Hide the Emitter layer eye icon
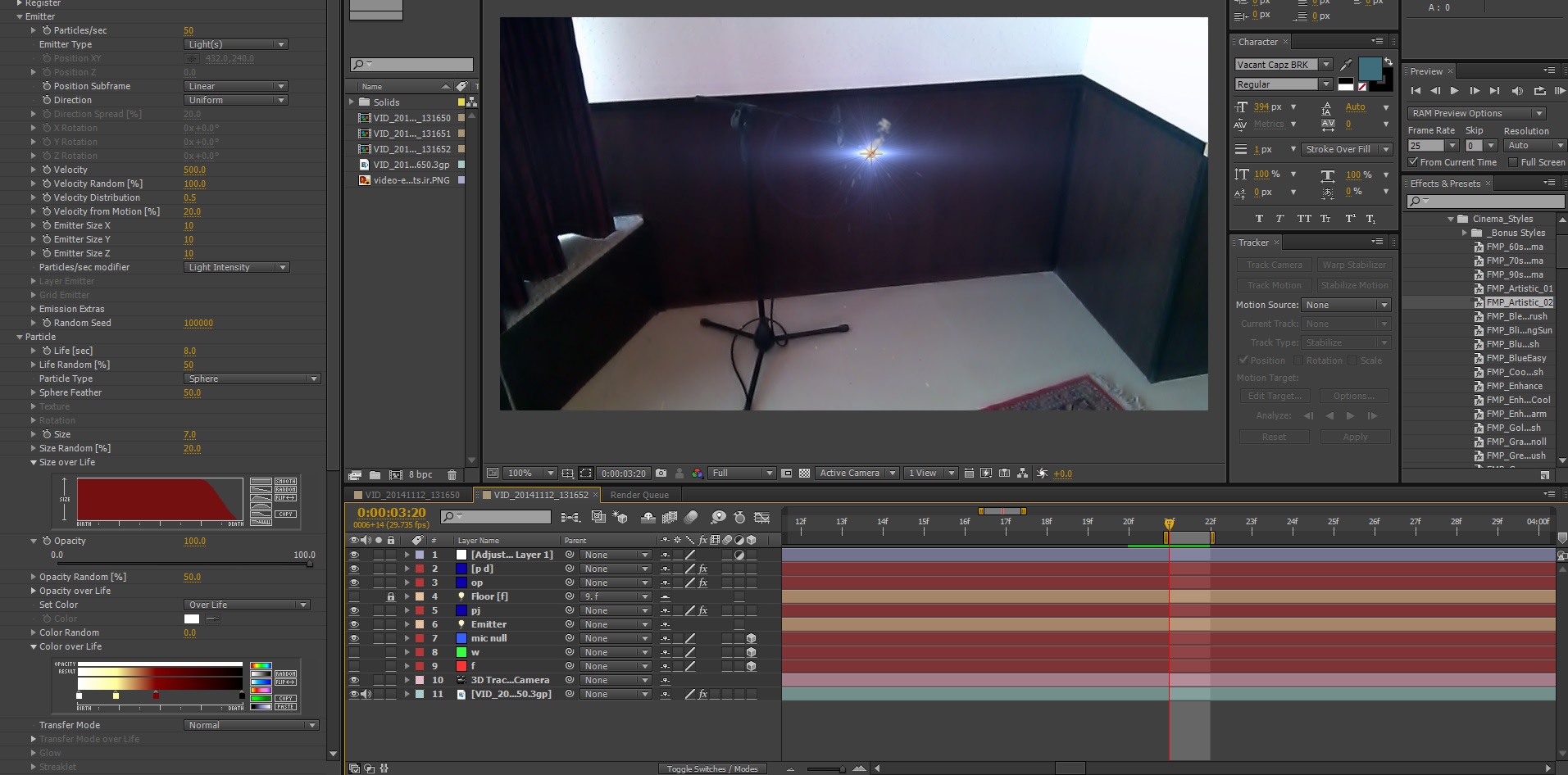This screenshot has height=775, width=1568. (354, 624)
